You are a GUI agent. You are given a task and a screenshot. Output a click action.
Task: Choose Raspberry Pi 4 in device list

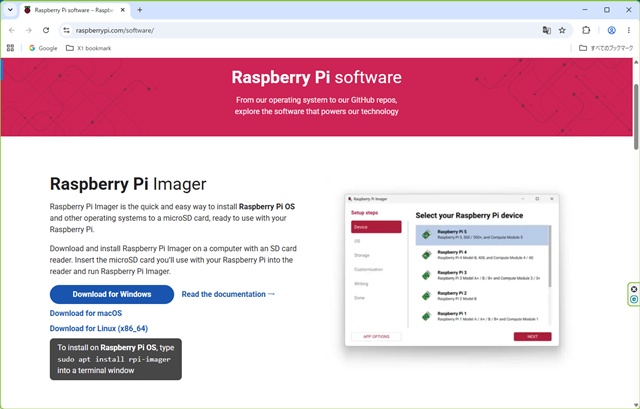click(x=482, y=255)
